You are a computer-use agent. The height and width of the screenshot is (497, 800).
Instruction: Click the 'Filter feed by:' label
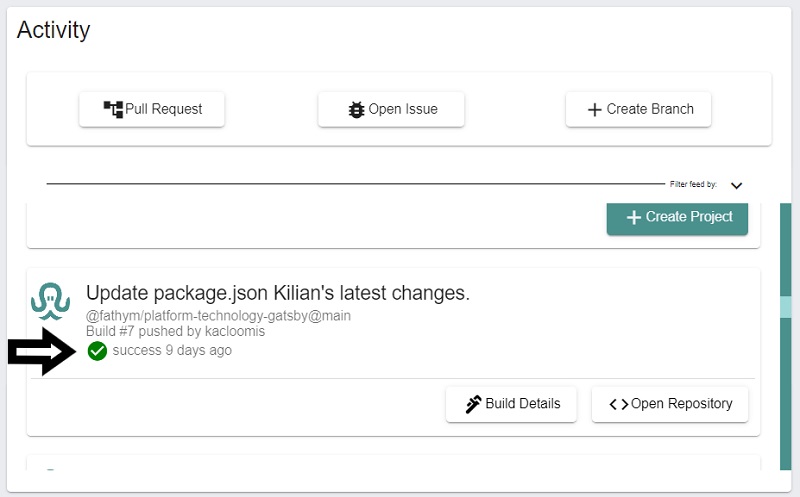click(x=693, y=184)
